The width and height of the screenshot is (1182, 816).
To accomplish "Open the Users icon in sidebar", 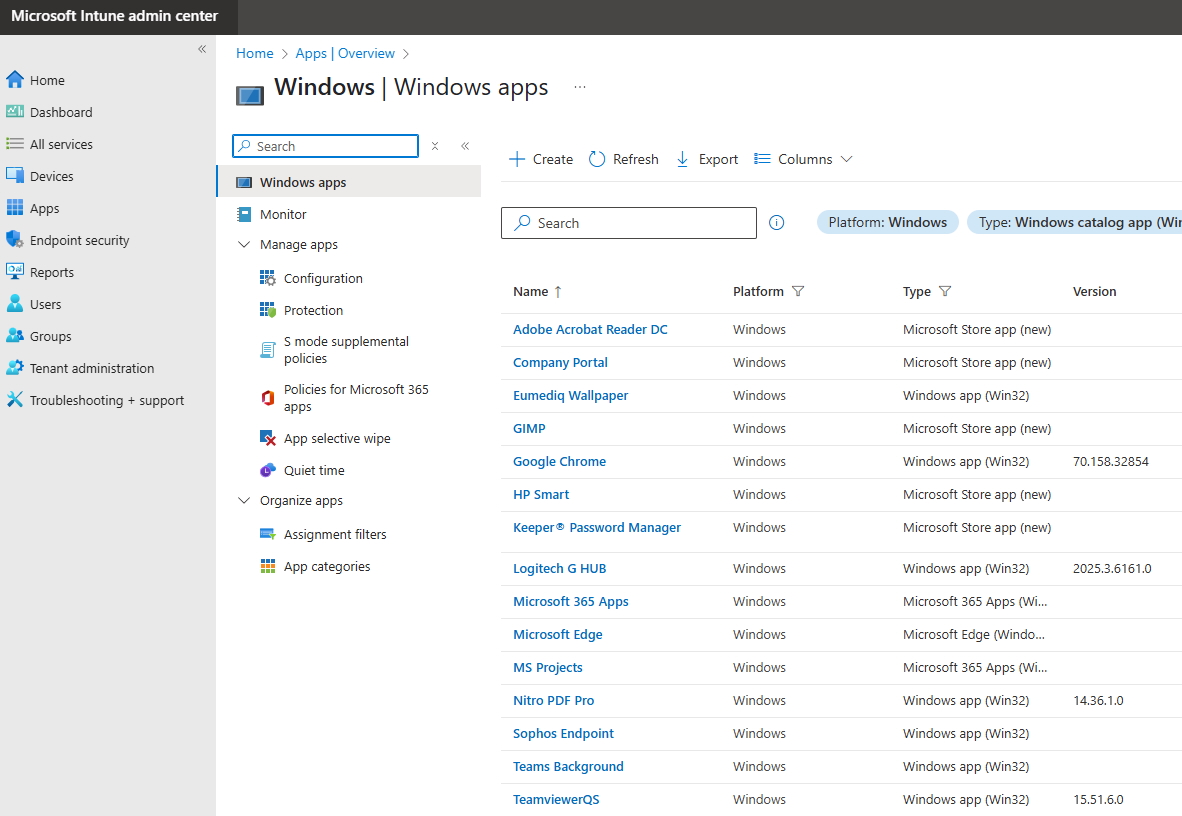I will [14, 303].
